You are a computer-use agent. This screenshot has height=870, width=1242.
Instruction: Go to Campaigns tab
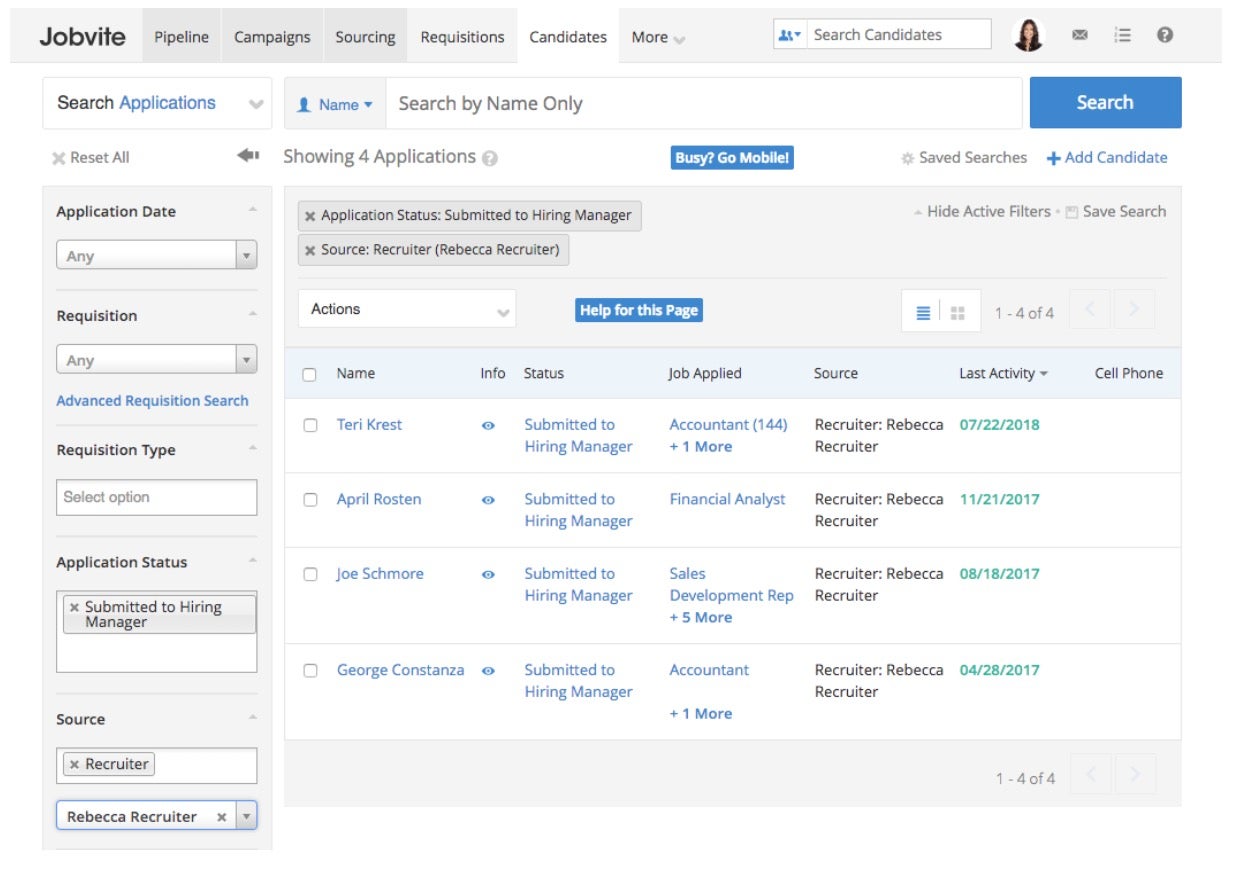[272, 37]
